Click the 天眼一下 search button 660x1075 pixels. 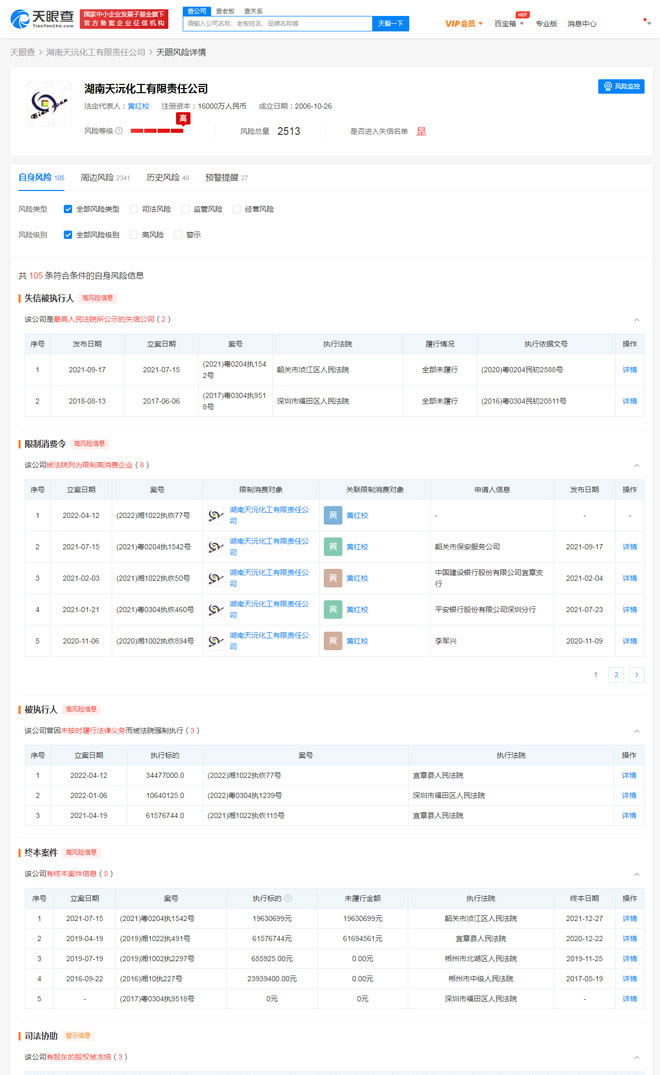pyautogui.click(x=391, y=23)
